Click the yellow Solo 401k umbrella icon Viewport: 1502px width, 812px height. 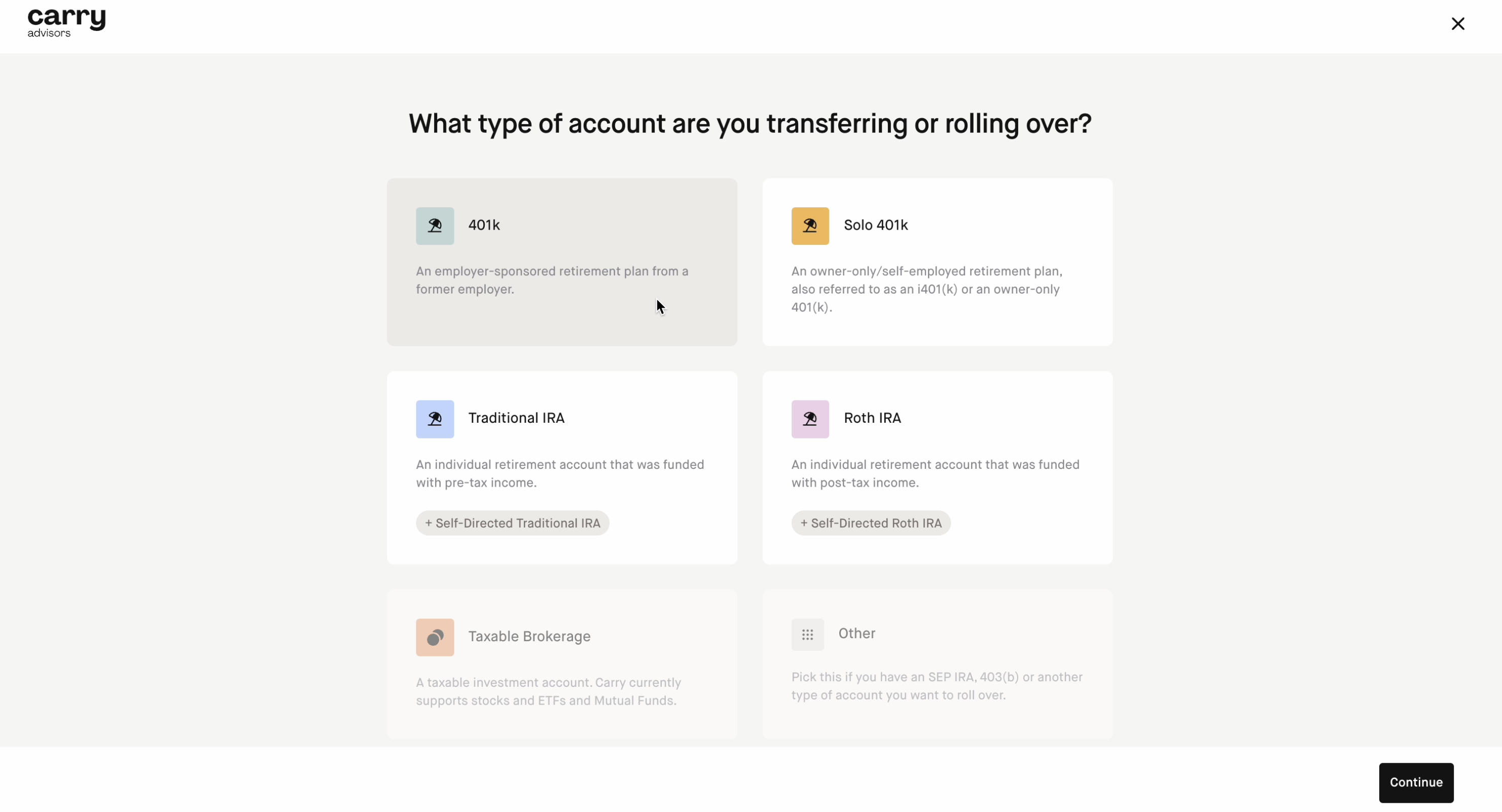point(810,226)
